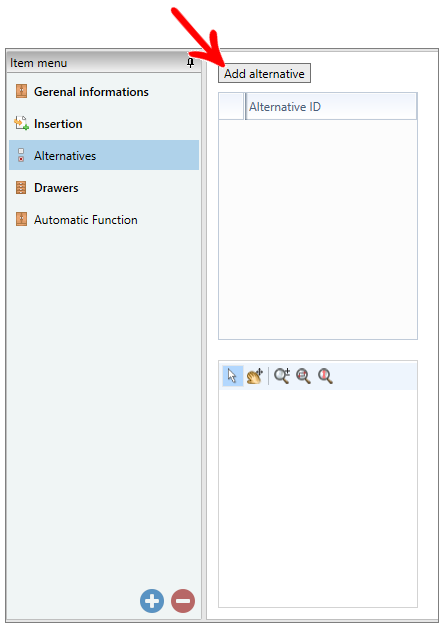Open Gerenal informations menu item

(x=104, y=92)
